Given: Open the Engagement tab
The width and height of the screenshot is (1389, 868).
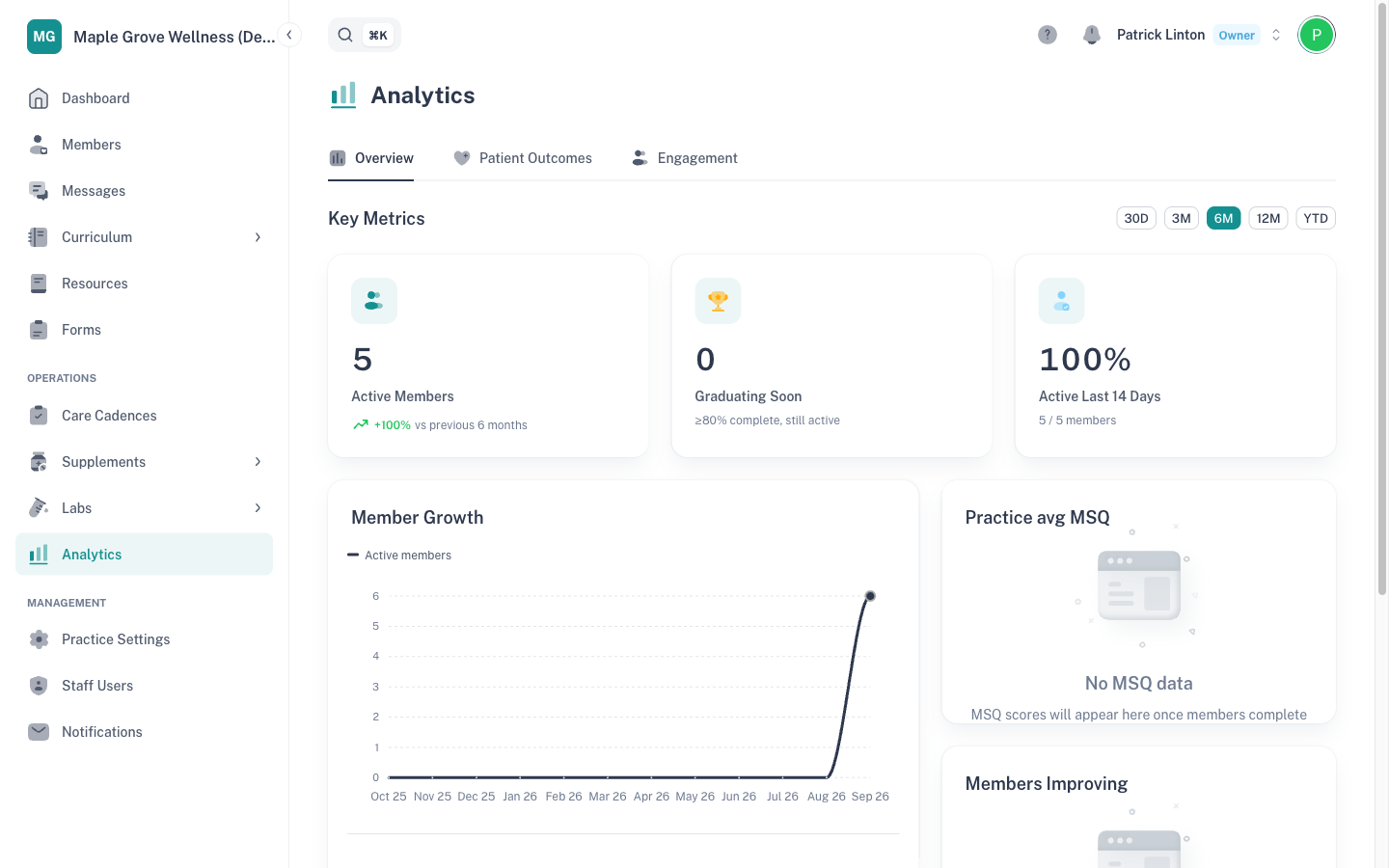Looking at the screenshot, I should pos(684,158).
